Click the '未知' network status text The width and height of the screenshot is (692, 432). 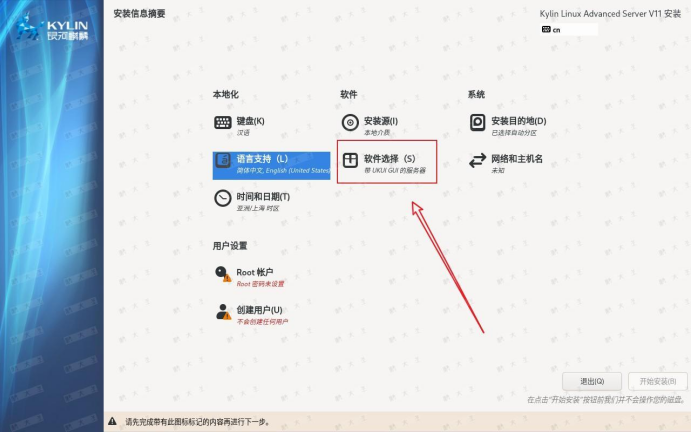(498, 170)
